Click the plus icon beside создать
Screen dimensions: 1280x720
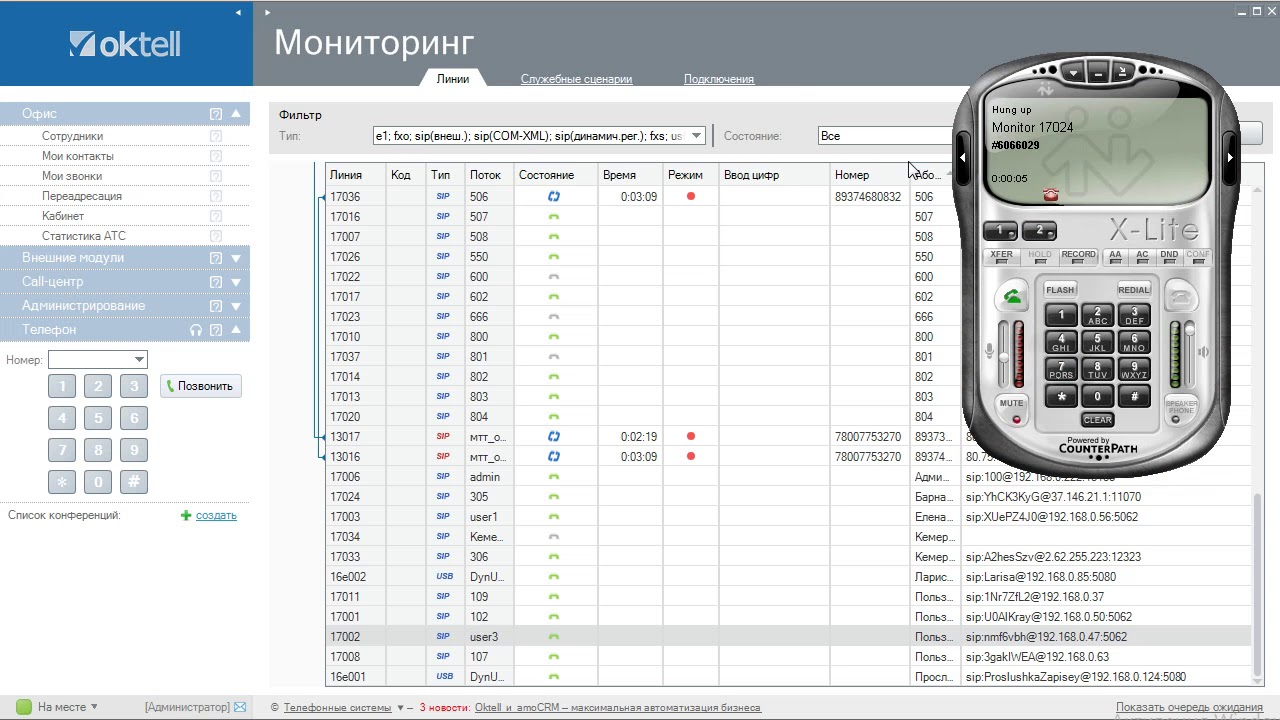(186, 516)
